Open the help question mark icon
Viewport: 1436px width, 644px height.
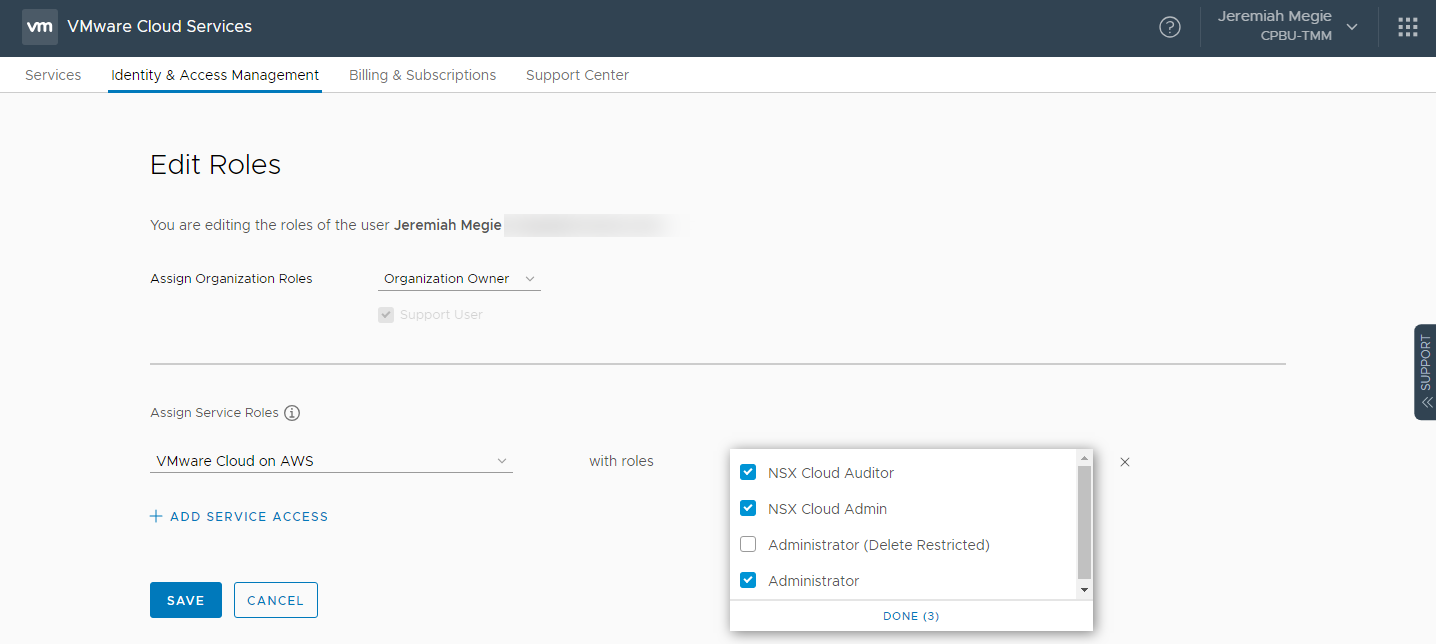1169,27
